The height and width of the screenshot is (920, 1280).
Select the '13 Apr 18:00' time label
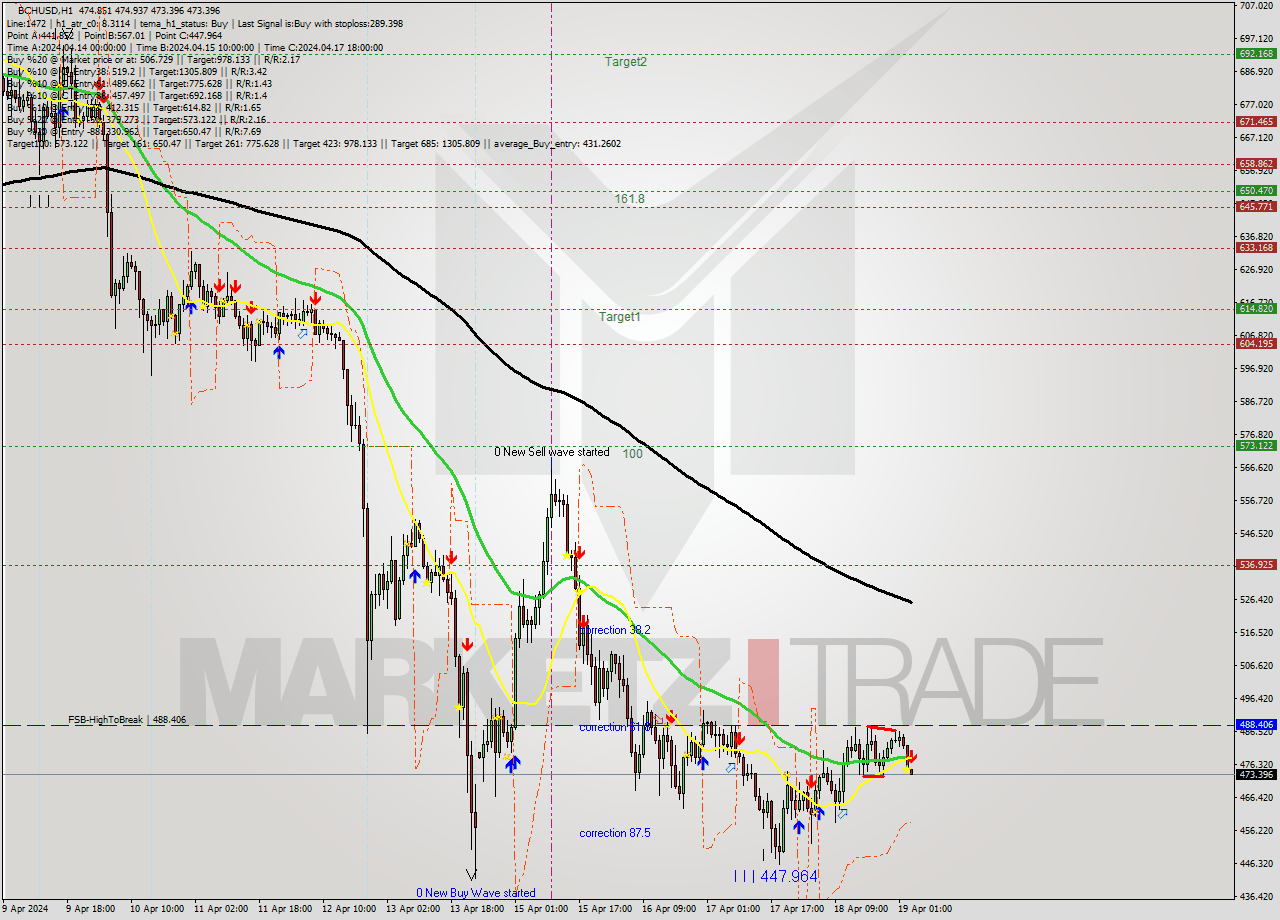[x=475, y=909]
